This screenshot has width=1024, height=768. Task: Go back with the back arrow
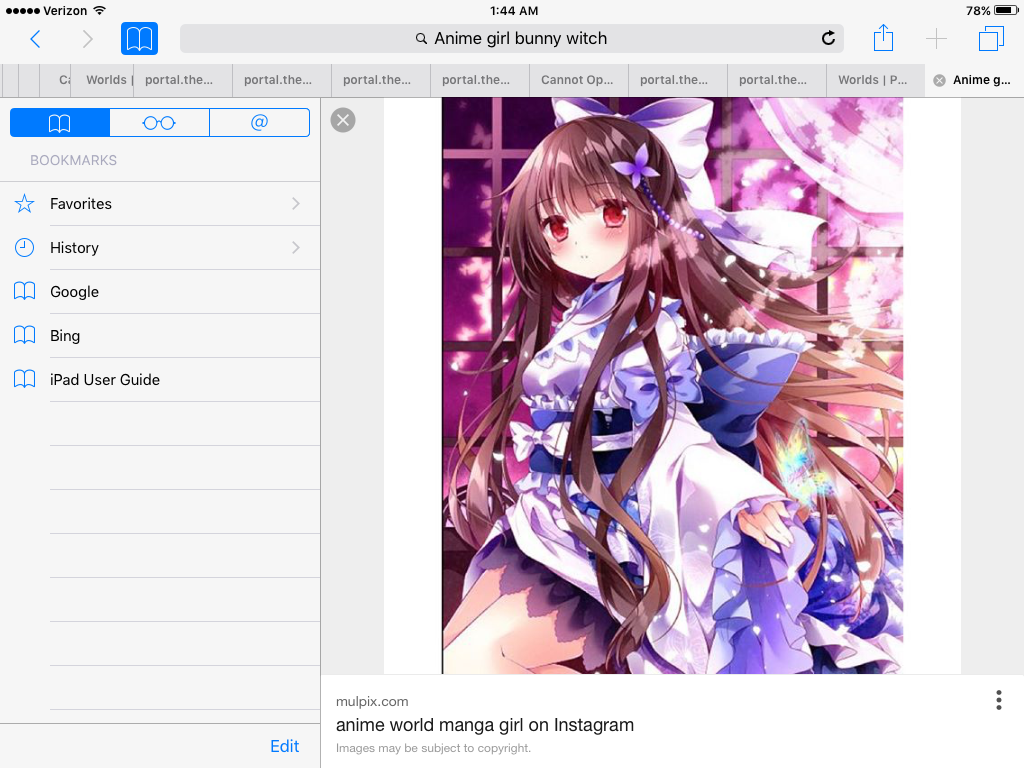(x=36, y=39)
